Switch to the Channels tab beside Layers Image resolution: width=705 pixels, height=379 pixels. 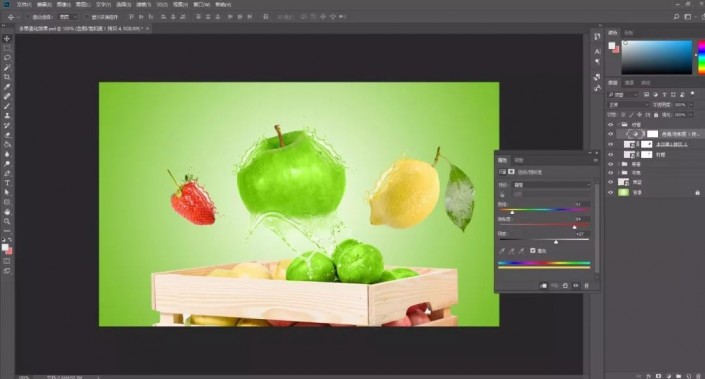pos(629,83)
